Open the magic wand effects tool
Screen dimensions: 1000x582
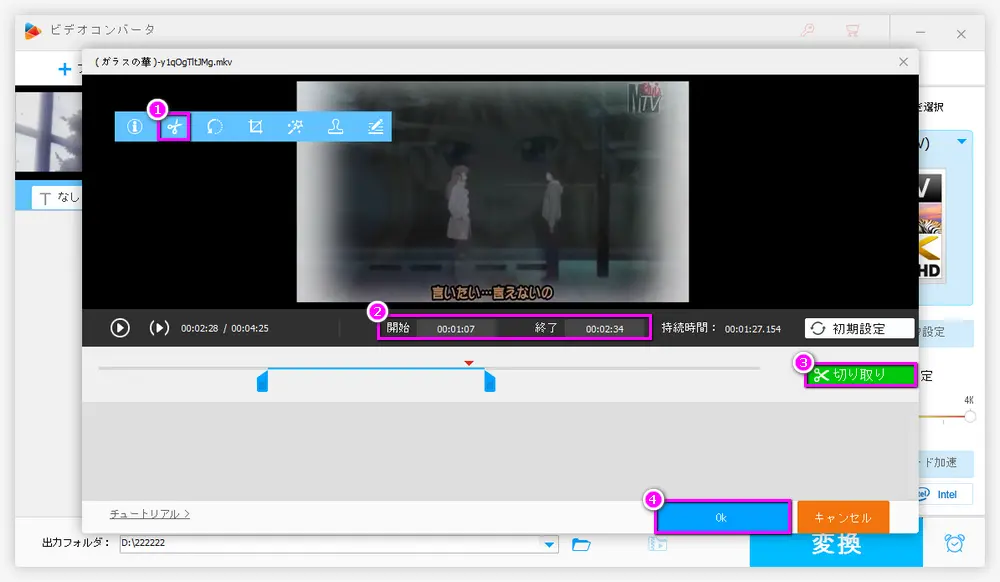(295, 127)
